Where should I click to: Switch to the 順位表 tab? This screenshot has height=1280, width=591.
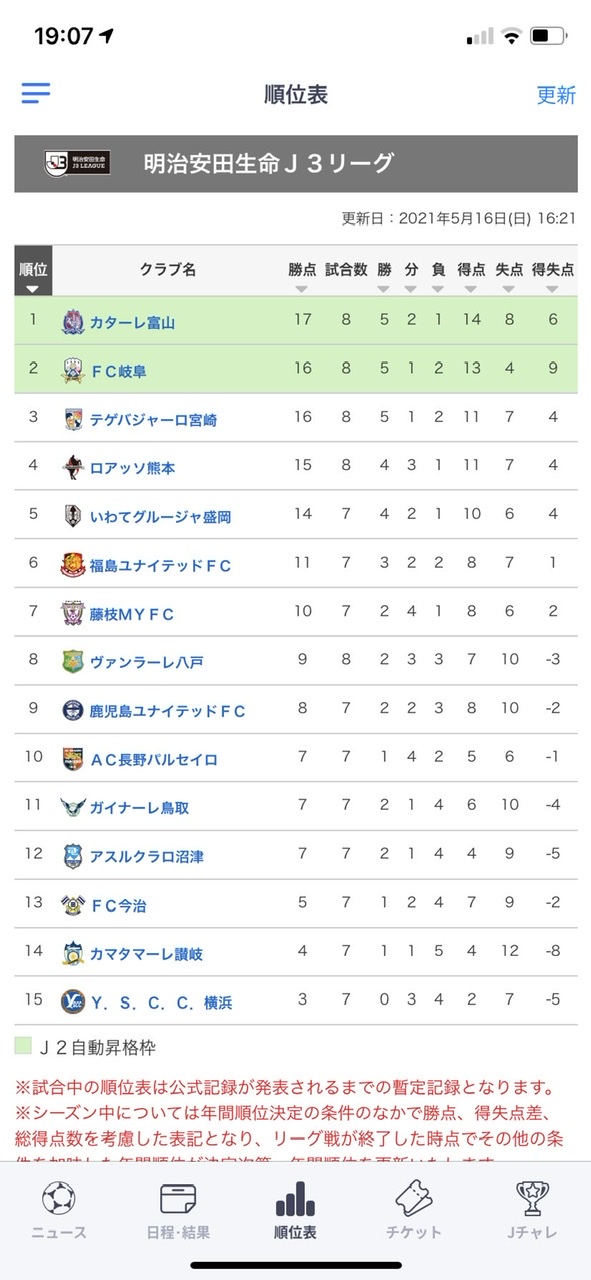295,1209
